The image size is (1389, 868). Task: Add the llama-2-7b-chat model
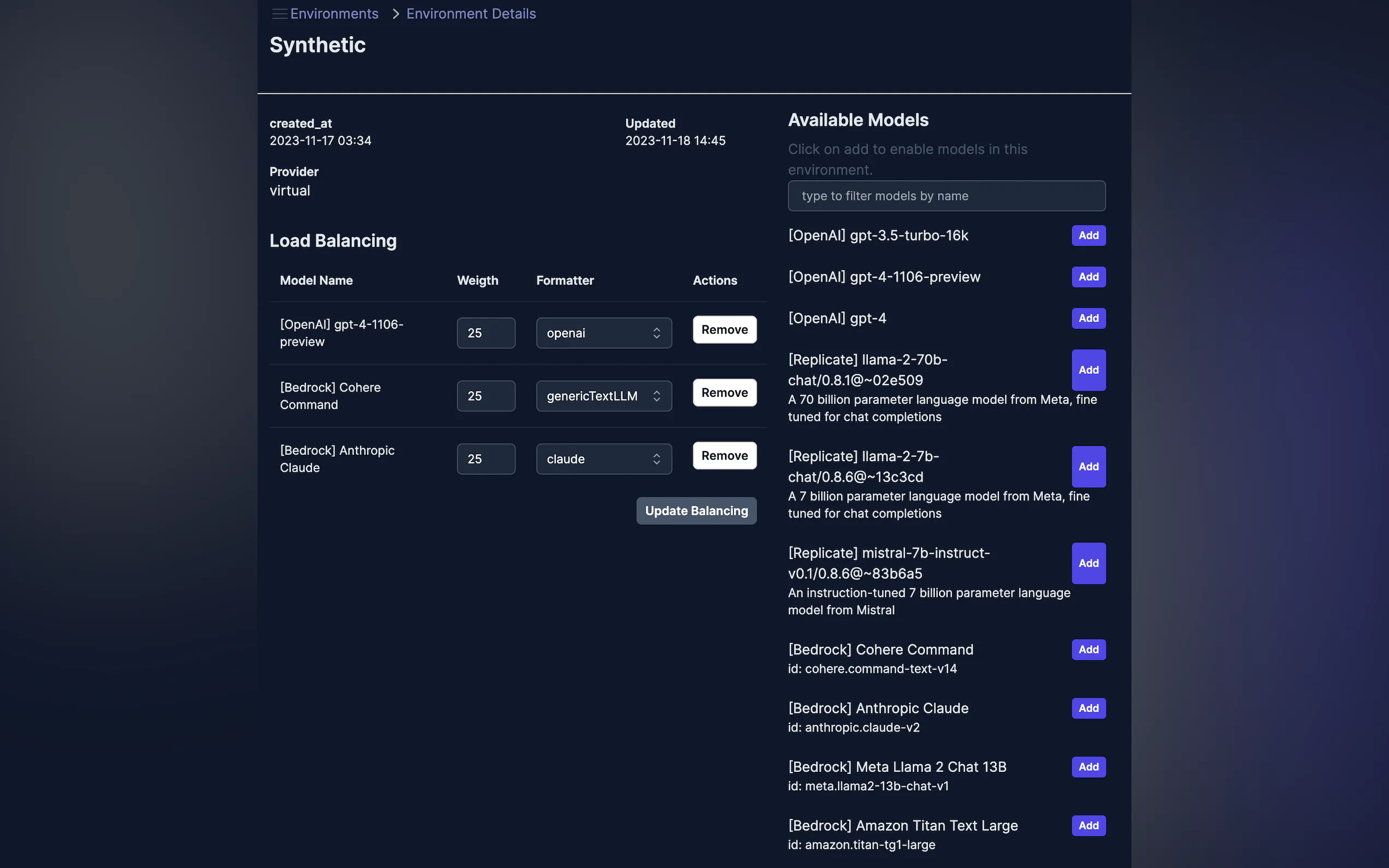pos(1088,466)
